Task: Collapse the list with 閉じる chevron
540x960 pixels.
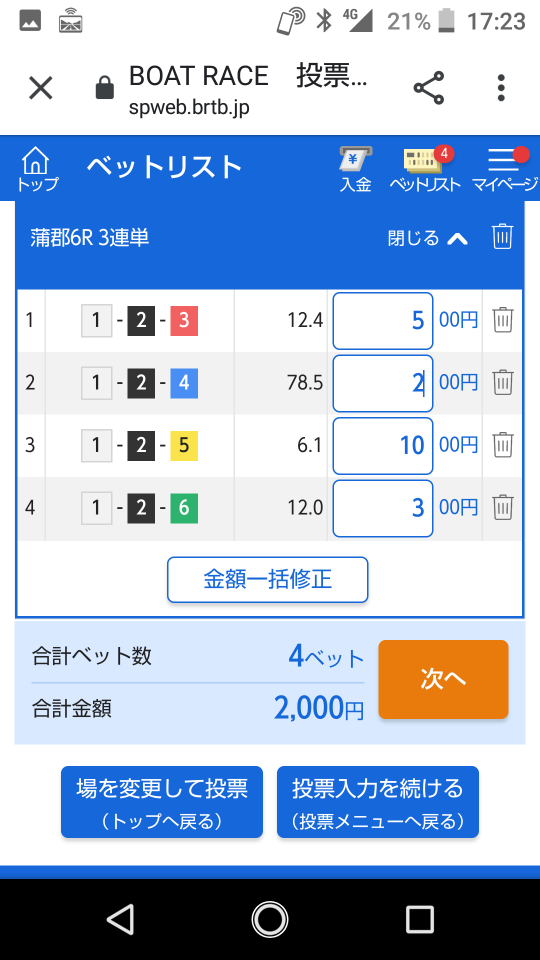Action: click(x=428, y=238)
